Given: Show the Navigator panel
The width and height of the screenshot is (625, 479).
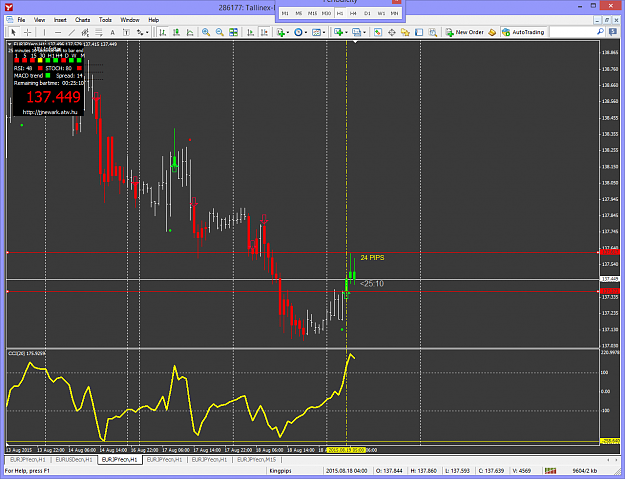Looking at the screenshot, I should tap(405, 32).
